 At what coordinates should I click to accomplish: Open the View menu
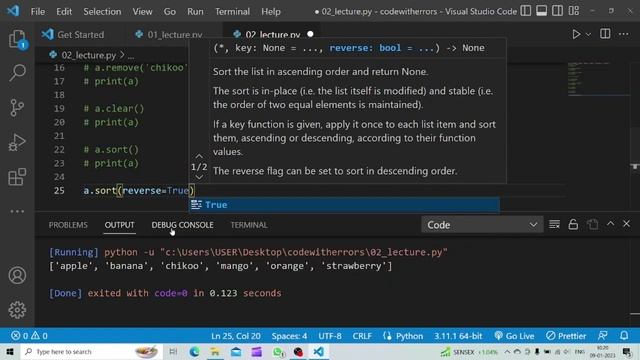click(142, 11)
